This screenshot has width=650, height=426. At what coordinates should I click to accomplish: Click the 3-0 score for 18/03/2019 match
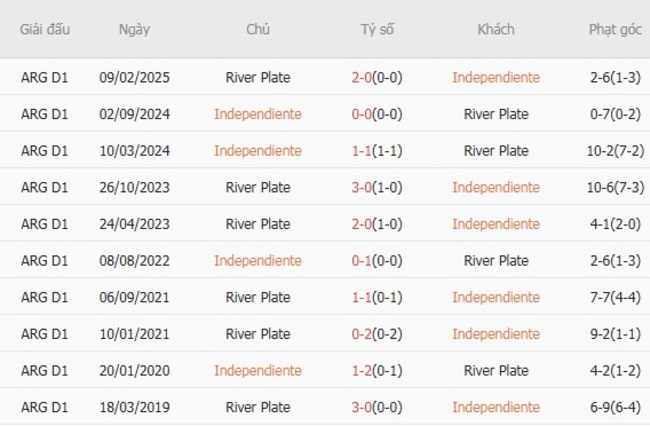click(362, 407)
